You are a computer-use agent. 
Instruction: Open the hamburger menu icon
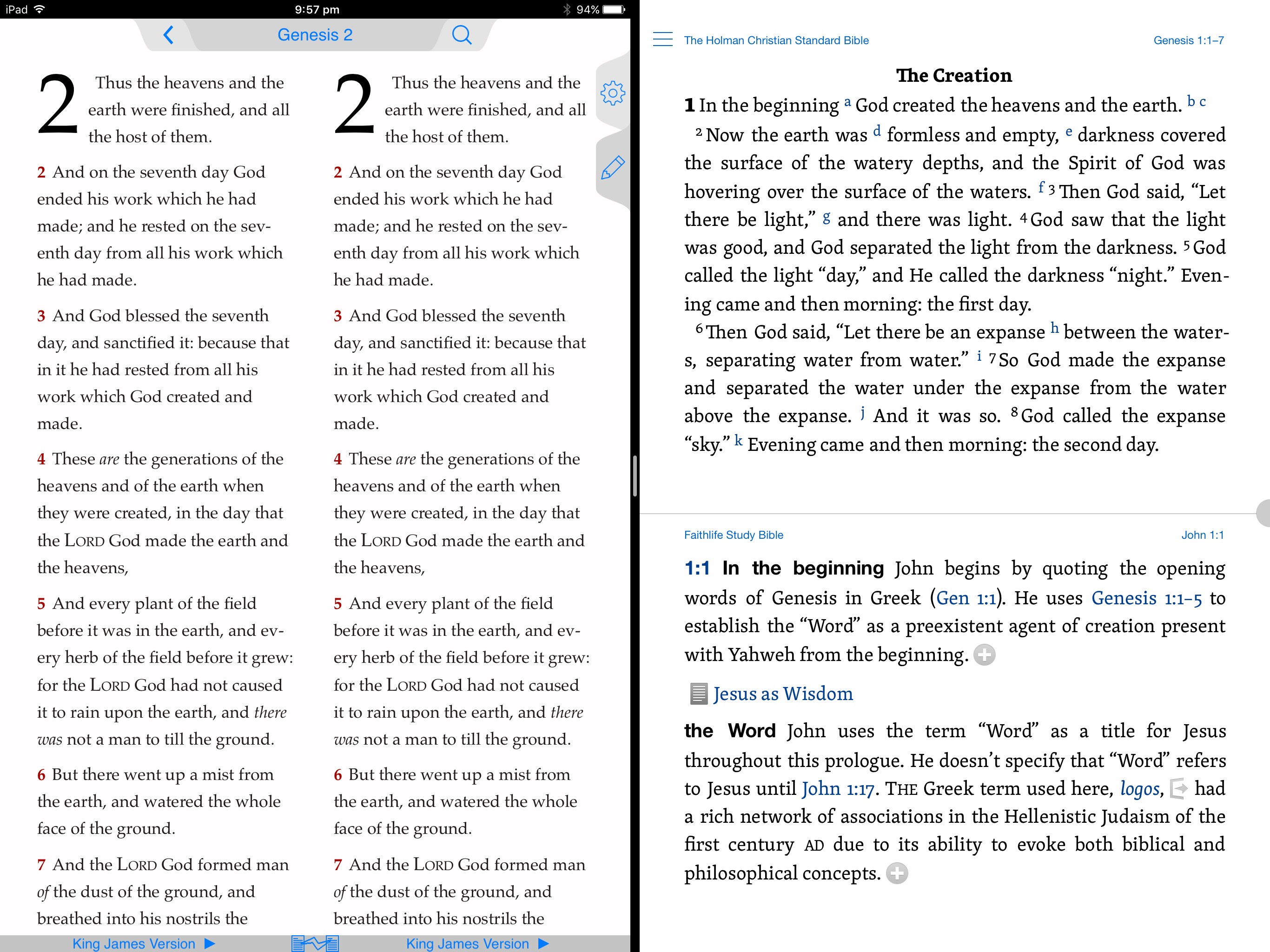coord(661,40)
